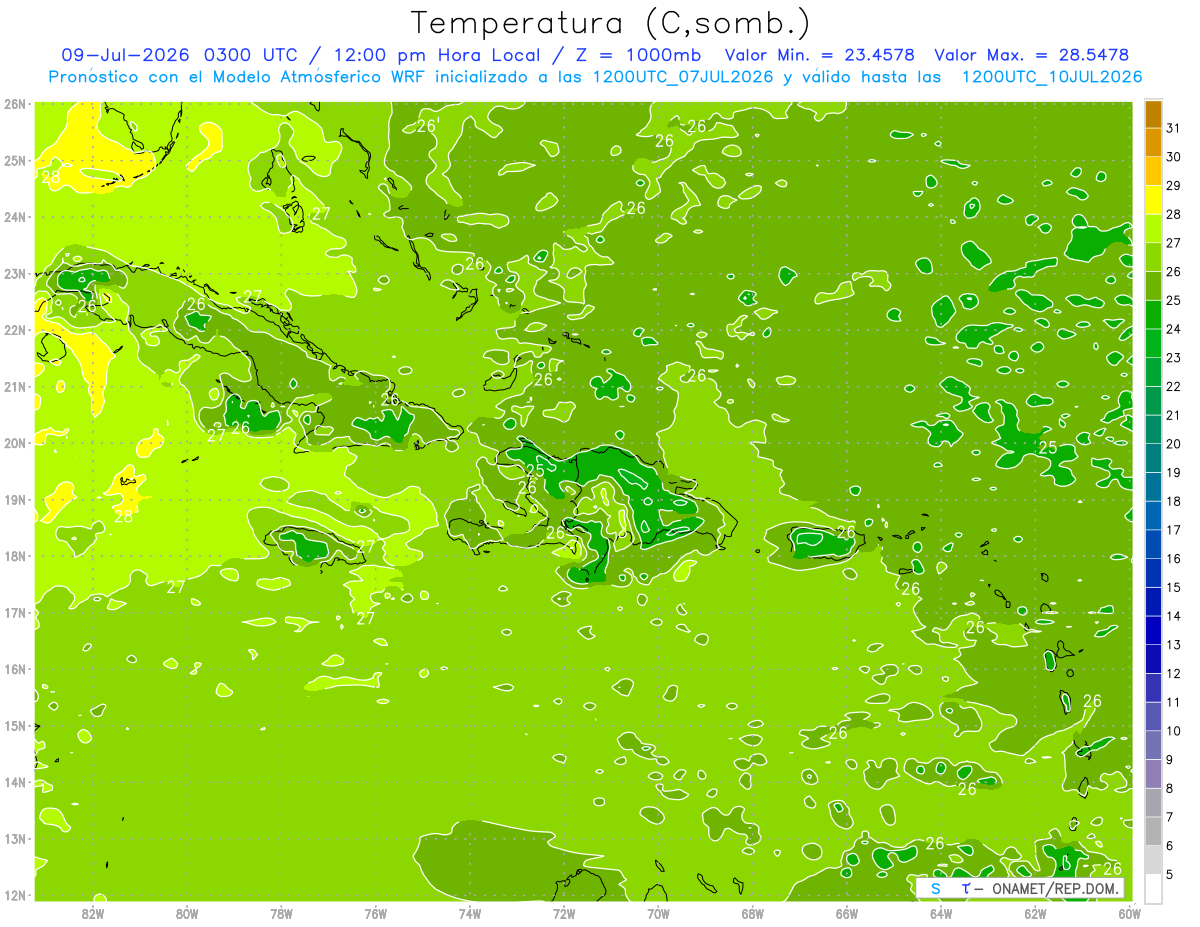Click the legend value '17' on color bar

coord(1174,530)
